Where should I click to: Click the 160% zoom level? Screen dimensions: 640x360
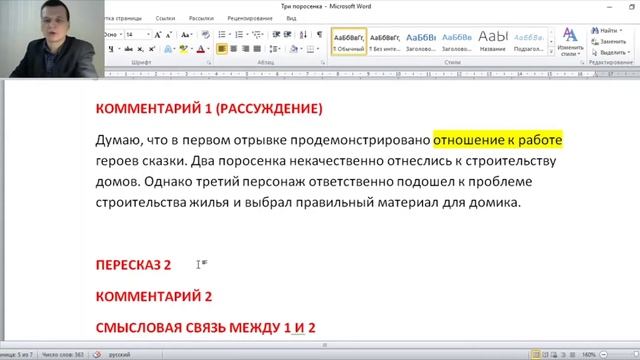589,355
